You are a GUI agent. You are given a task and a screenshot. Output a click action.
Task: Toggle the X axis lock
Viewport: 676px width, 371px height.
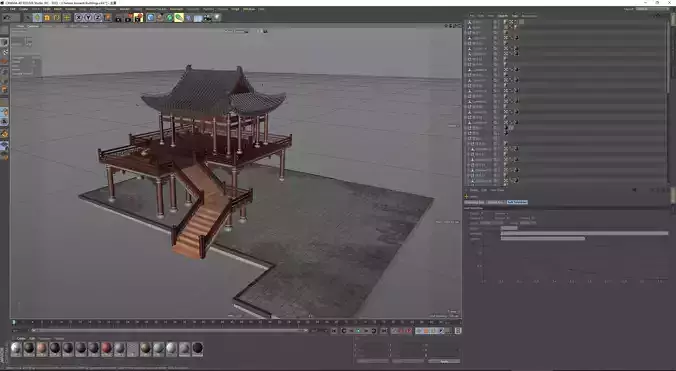[x=78, y=18]
